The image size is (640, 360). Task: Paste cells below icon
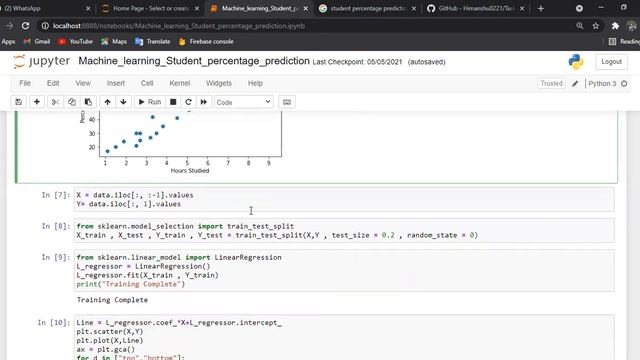[88, 102]
